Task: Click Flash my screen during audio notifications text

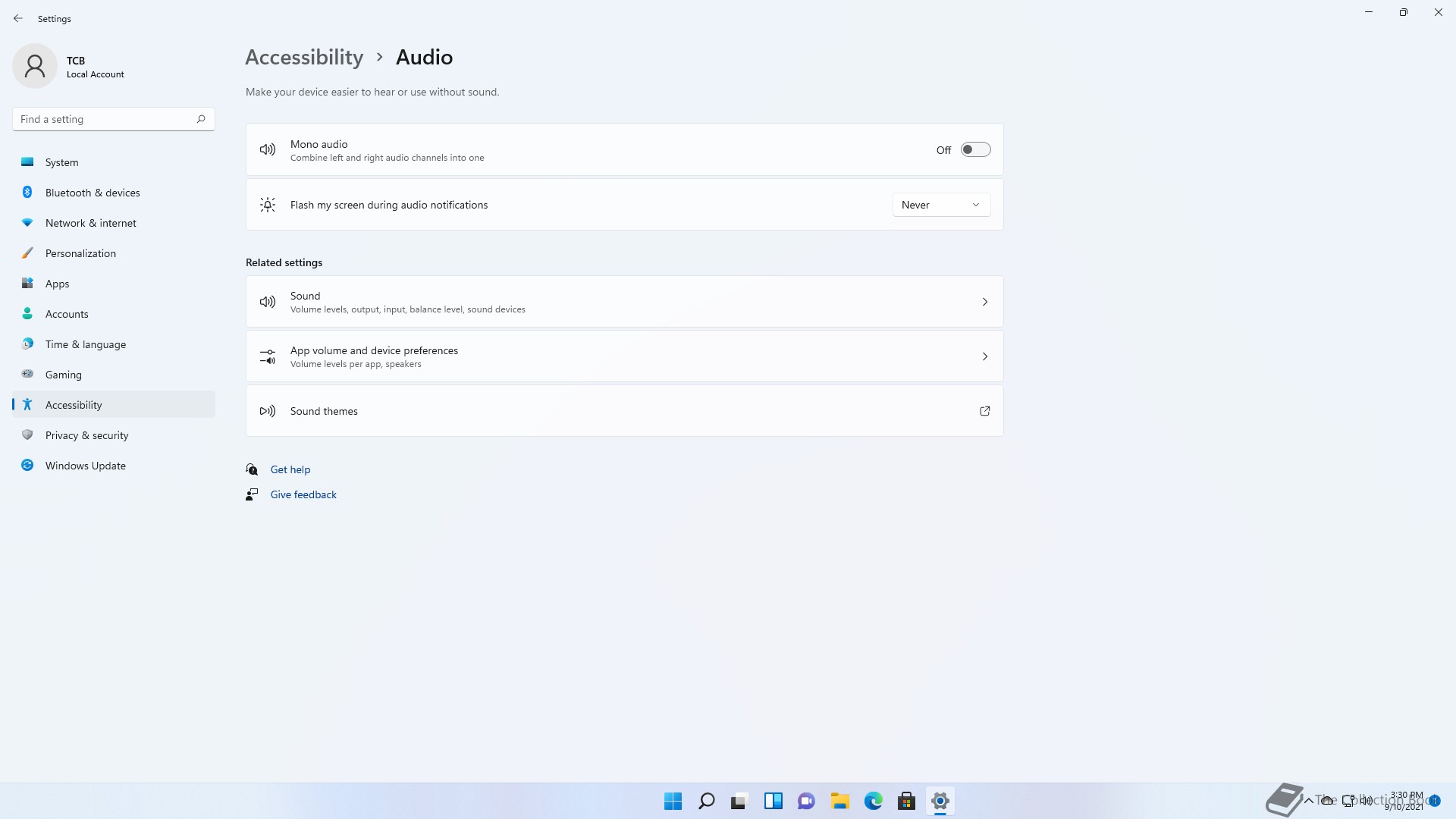Action: click(389, 205)
